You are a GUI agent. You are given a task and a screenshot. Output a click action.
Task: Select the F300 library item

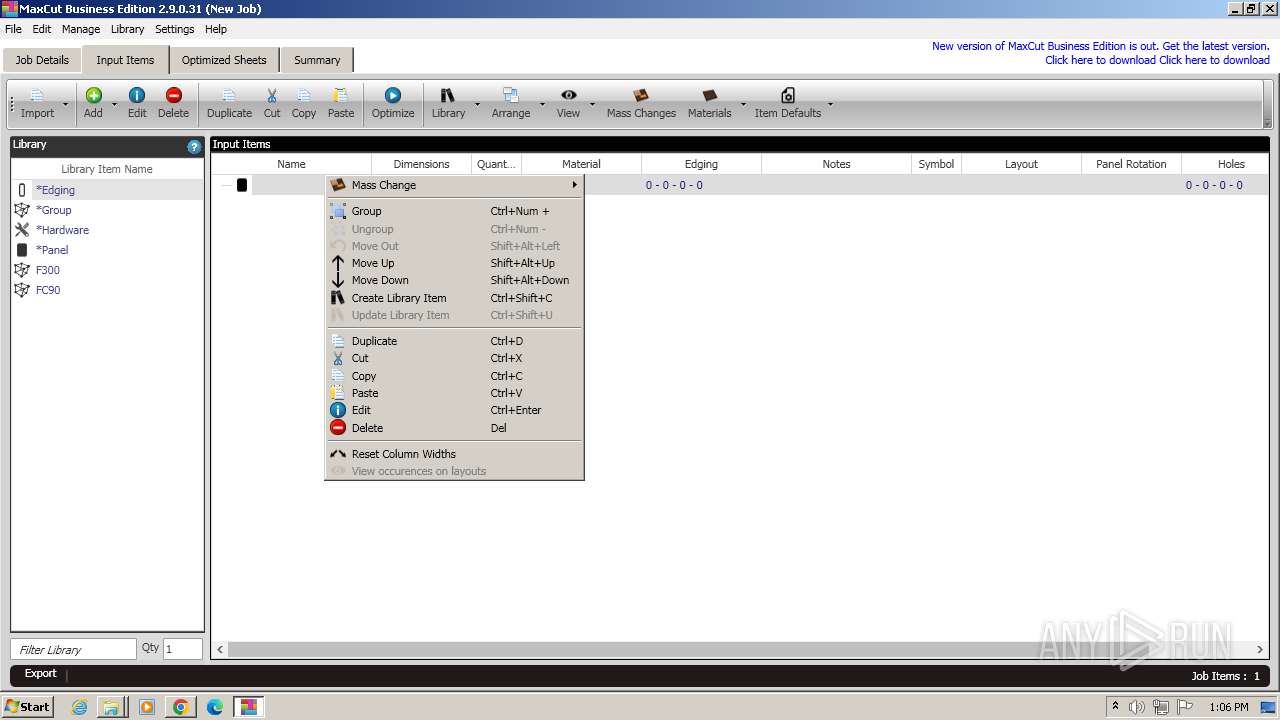(x=107, y=270)
